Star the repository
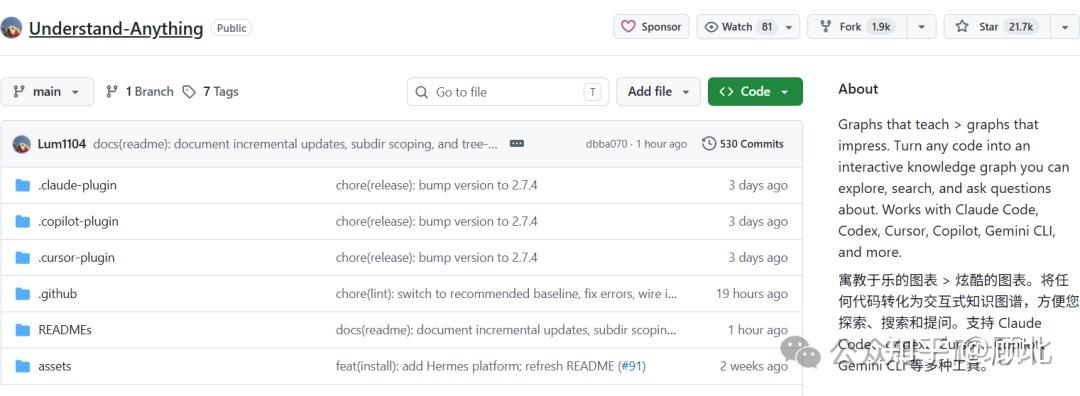 tap(997, 27)
